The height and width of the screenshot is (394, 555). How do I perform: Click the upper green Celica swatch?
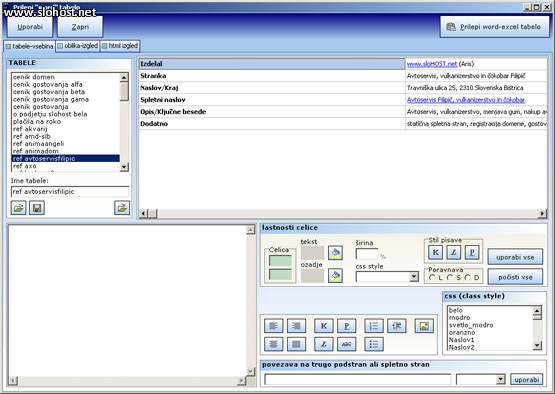click(280, 261)
